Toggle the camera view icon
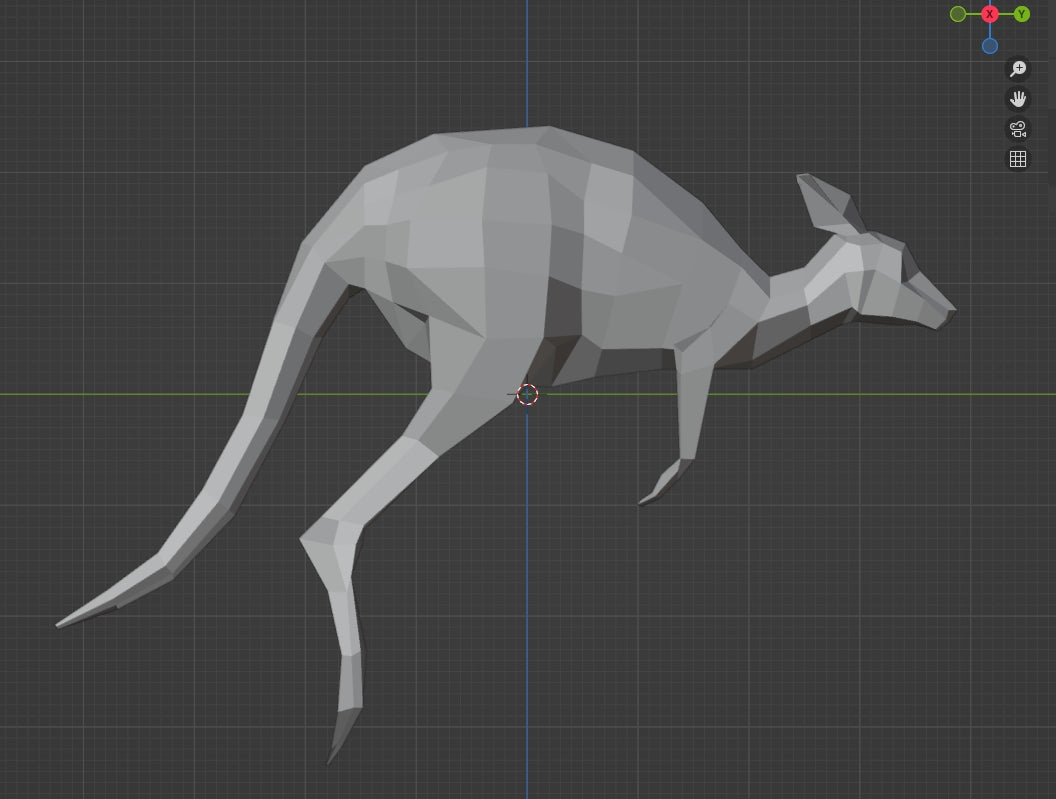 1017,128
